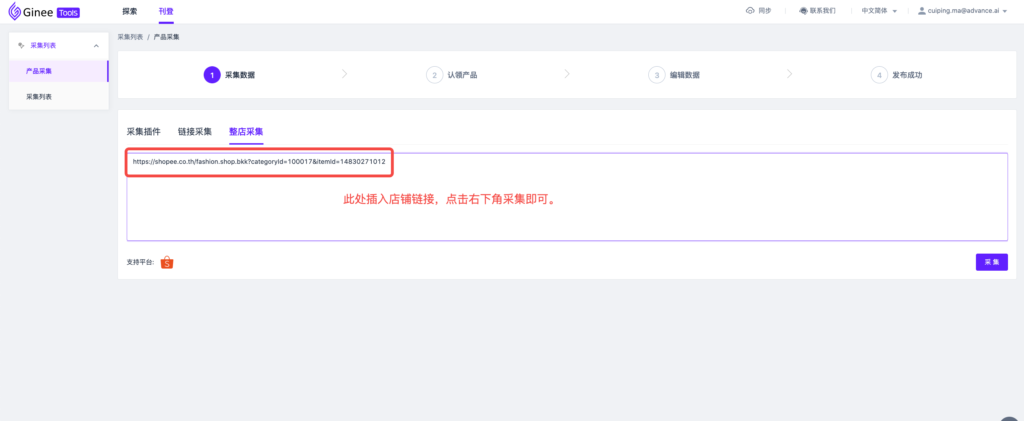This screenshot has width=1024, height=421.
Task: Click the icon beside 采集列表 in the sidebar
Action: (21, 45)
